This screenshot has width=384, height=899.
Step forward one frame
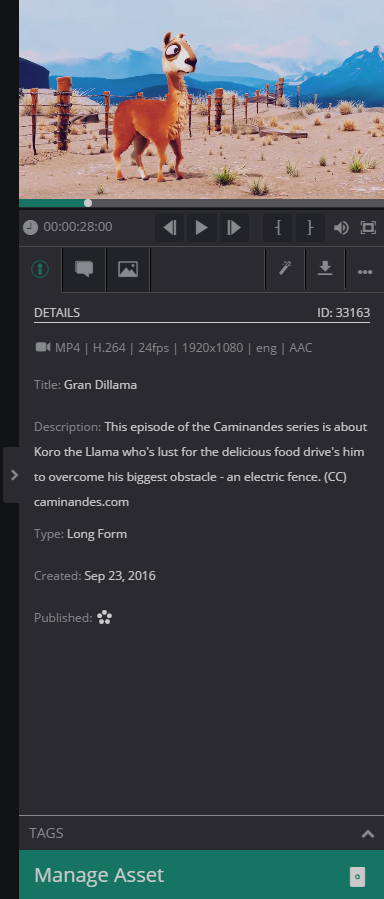[x=234, y=228]
